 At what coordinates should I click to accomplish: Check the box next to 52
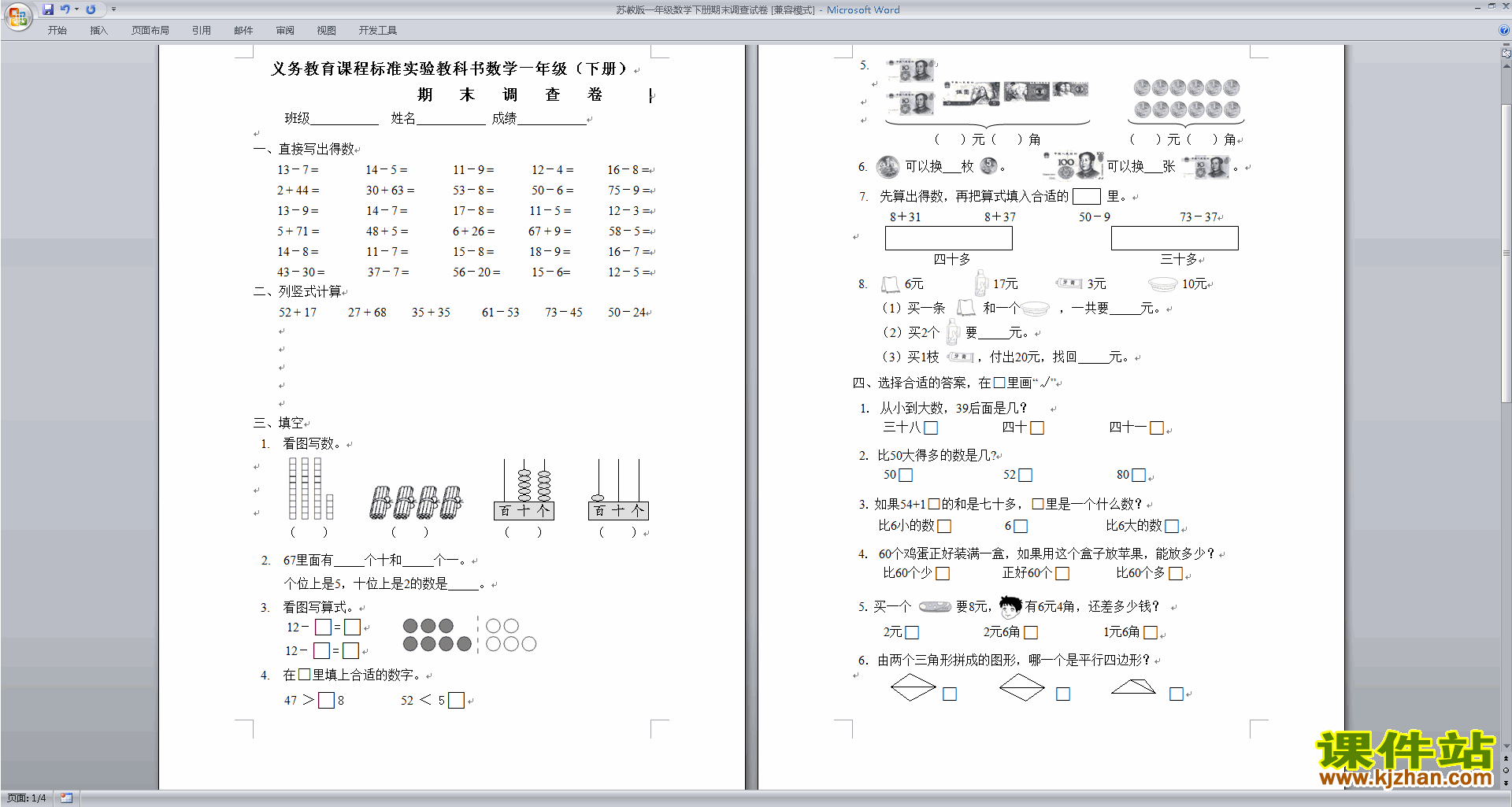click(x=1025, y=476)
